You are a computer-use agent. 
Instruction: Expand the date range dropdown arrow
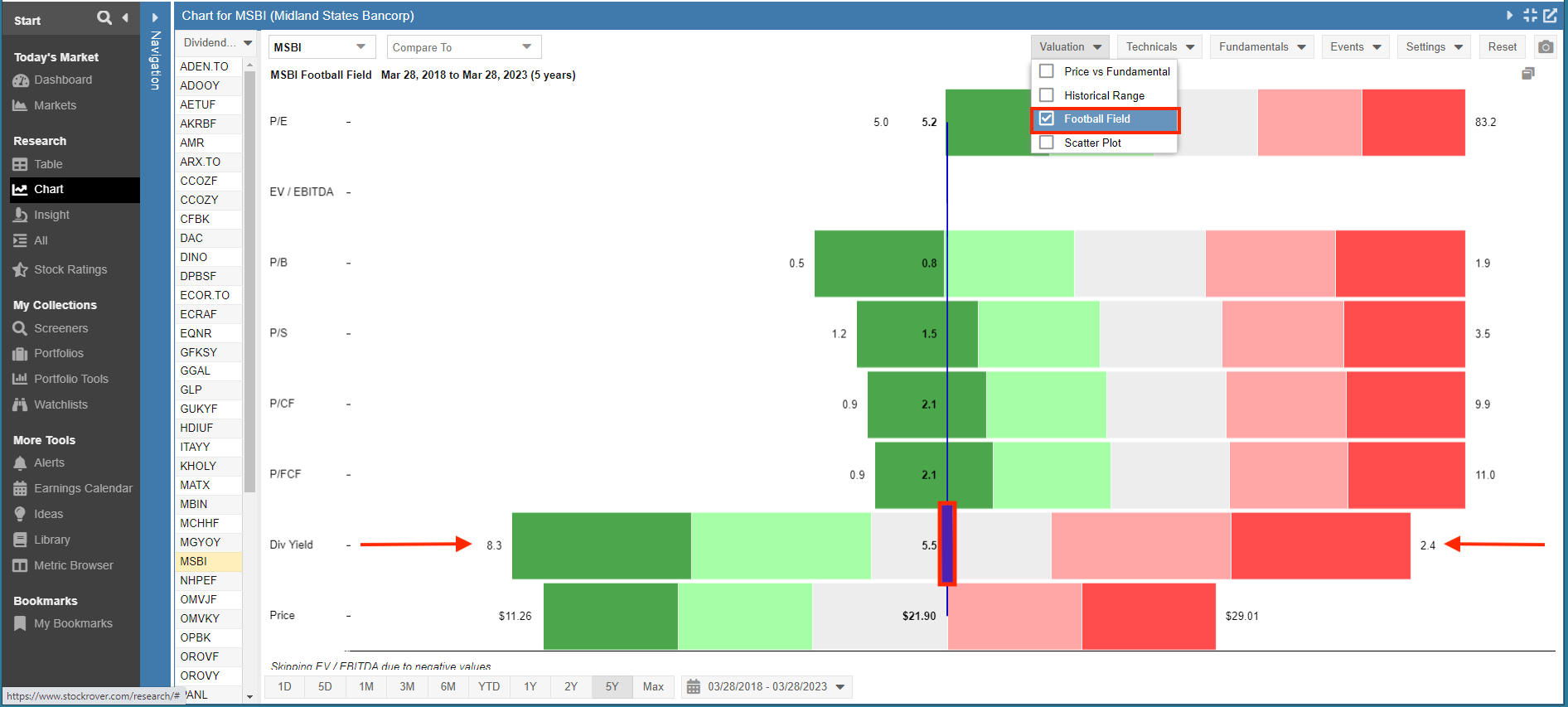click(840, 687)
